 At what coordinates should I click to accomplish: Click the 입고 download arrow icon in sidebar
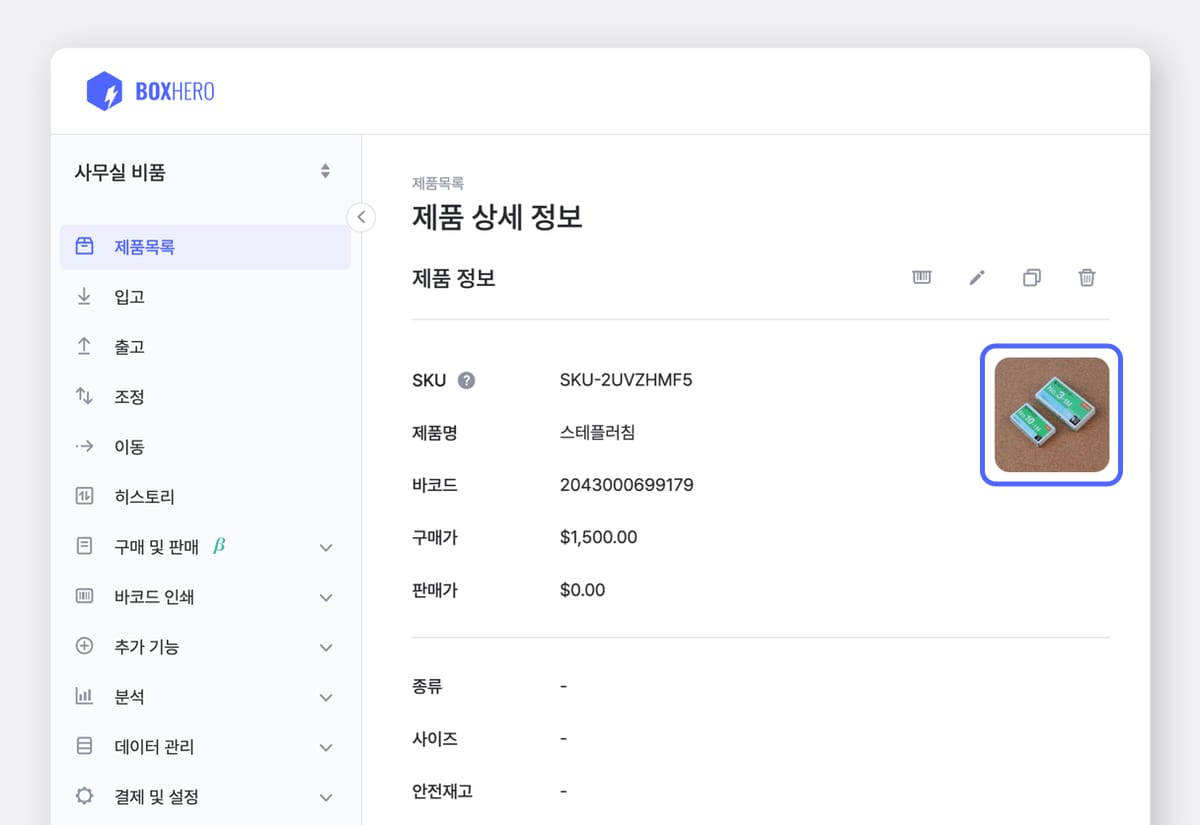pyautogui.click(x=84, y=296)
